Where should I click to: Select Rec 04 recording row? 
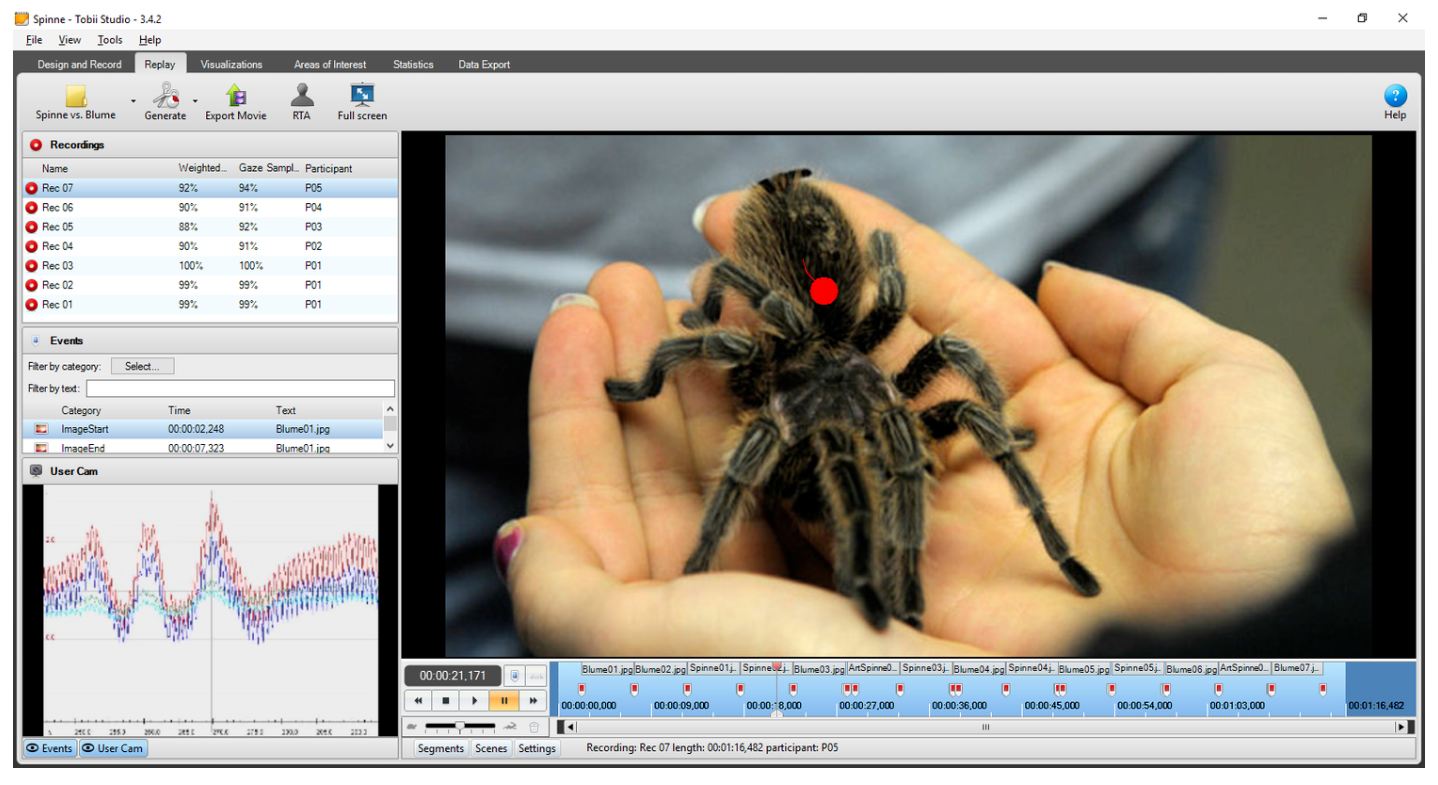[x=210, y=246]
